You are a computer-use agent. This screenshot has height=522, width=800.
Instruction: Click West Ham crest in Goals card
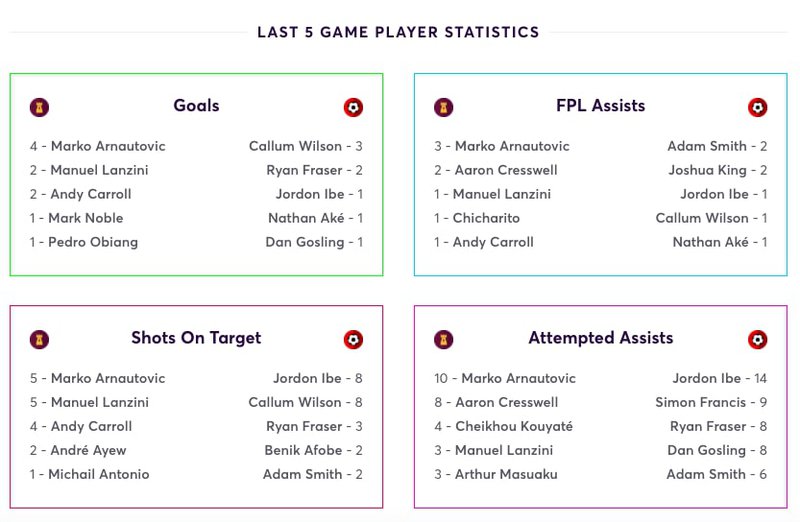click(39, 107)
